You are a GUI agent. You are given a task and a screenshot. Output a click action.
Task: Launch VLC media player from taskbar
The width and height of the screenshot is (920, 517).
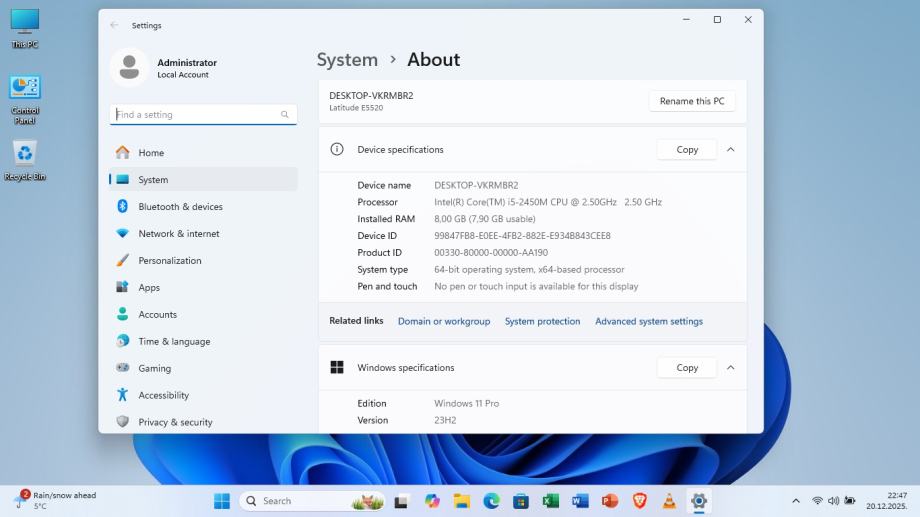pyautogui.click(x=669, y=501)
